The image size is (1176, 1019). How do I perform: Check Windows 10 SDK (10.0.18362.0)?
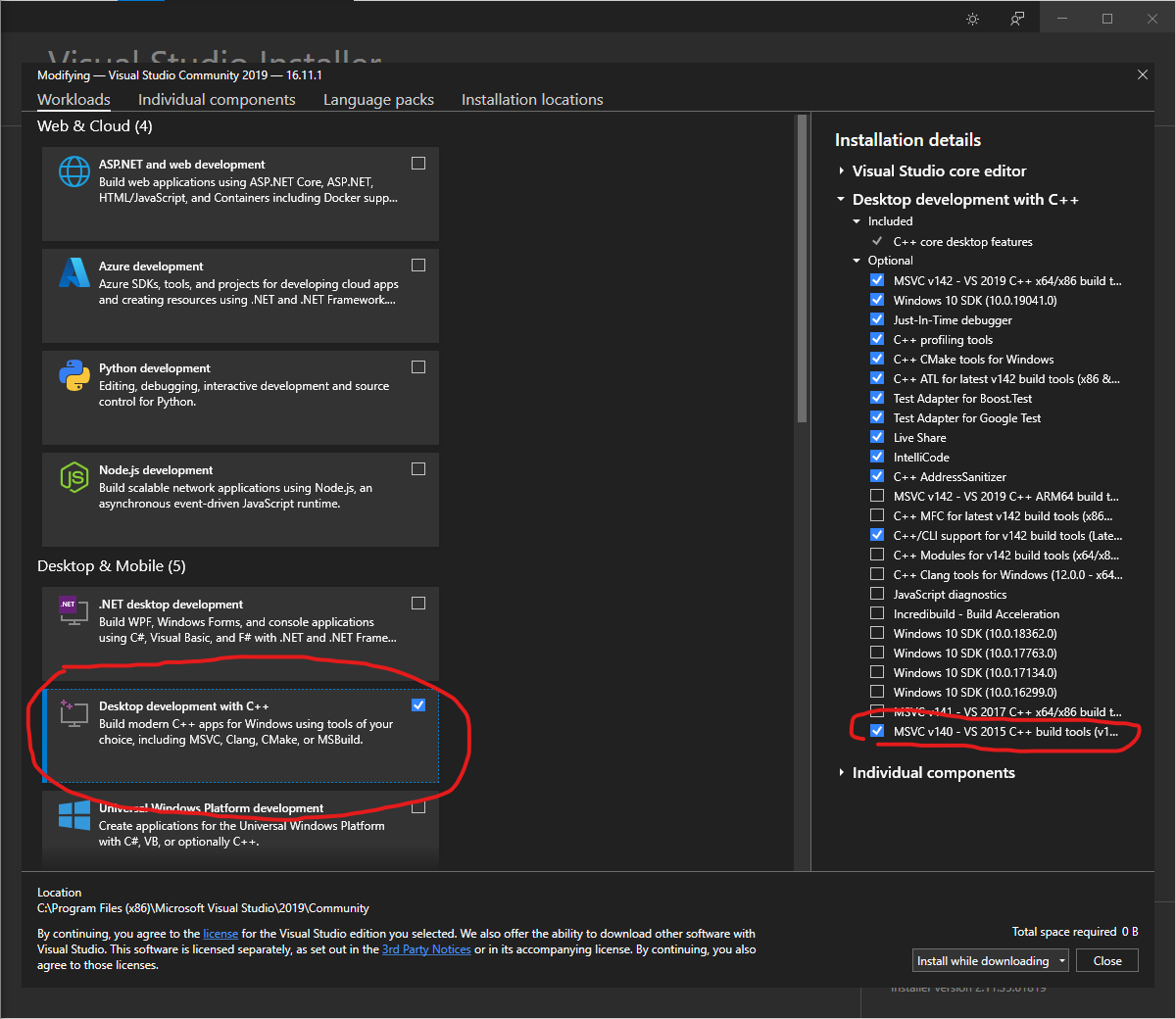point(877,633)
